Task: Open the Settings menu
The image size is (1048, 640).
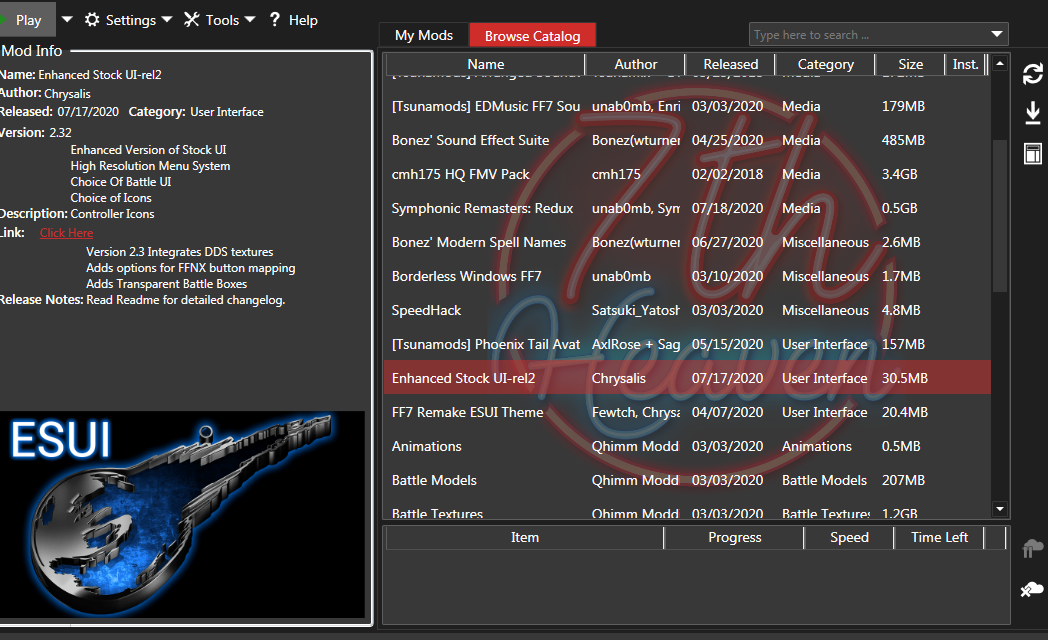Action: [129, 20]
